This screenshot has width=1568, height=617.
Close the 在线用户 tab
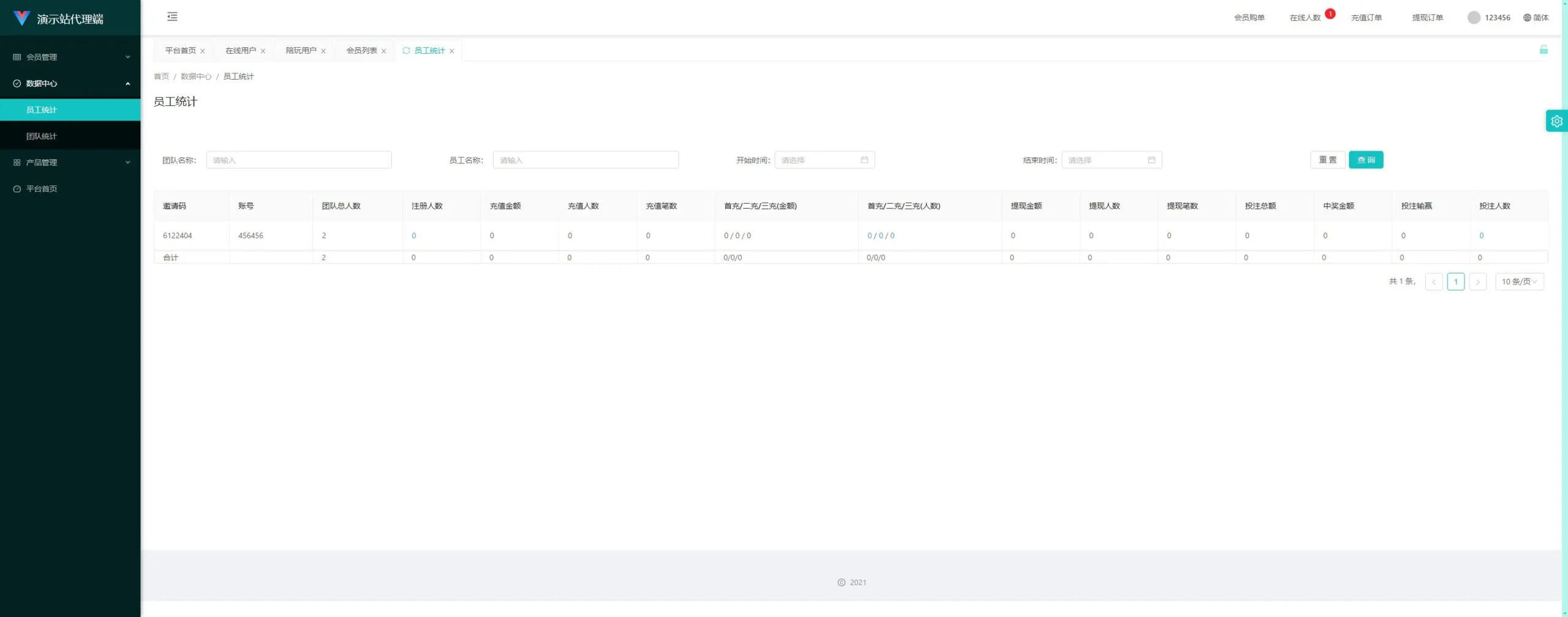263,51
